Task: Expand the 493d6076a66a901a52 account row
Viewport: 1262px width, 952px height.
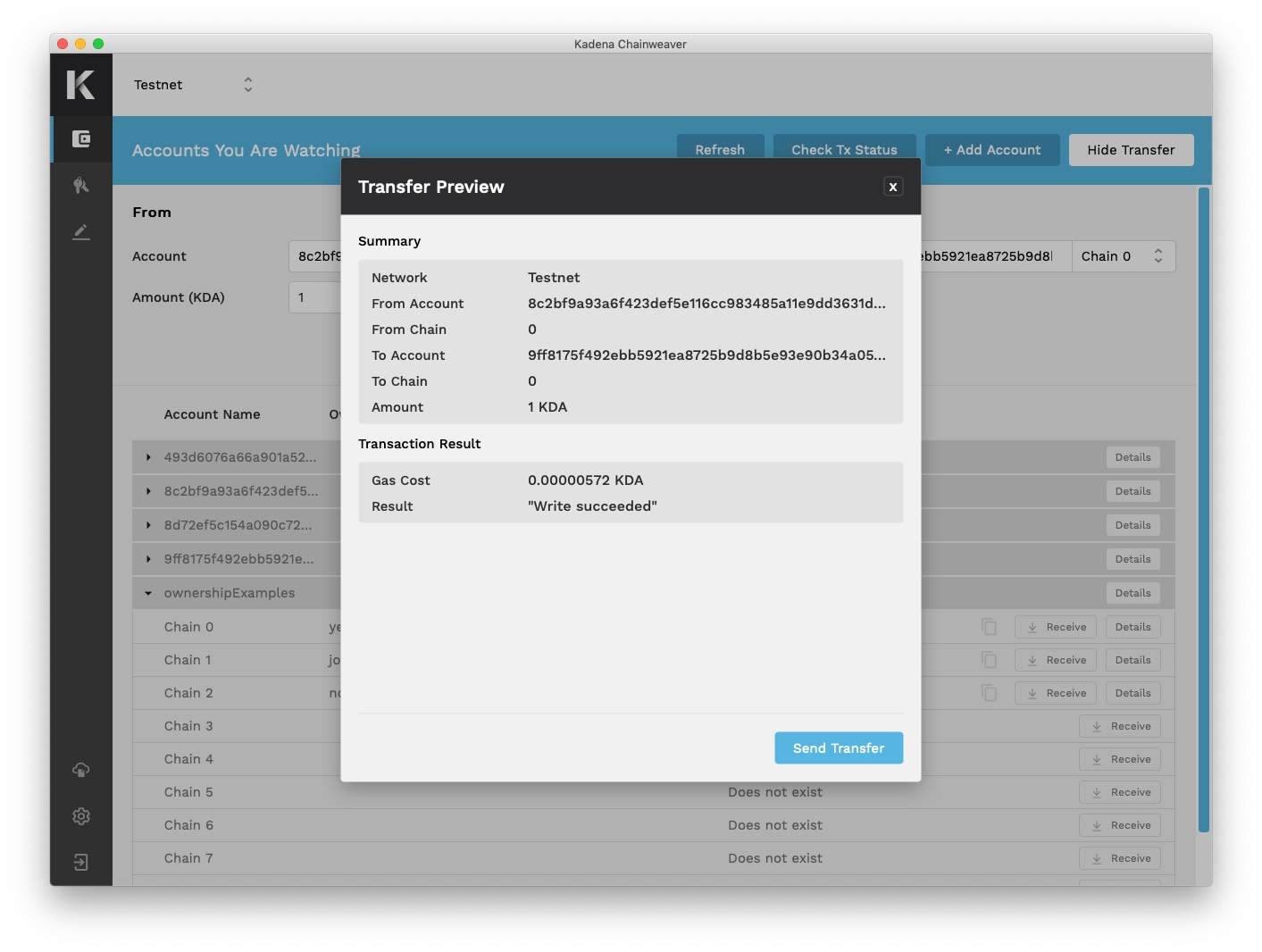Action: [x=148, y=457]
